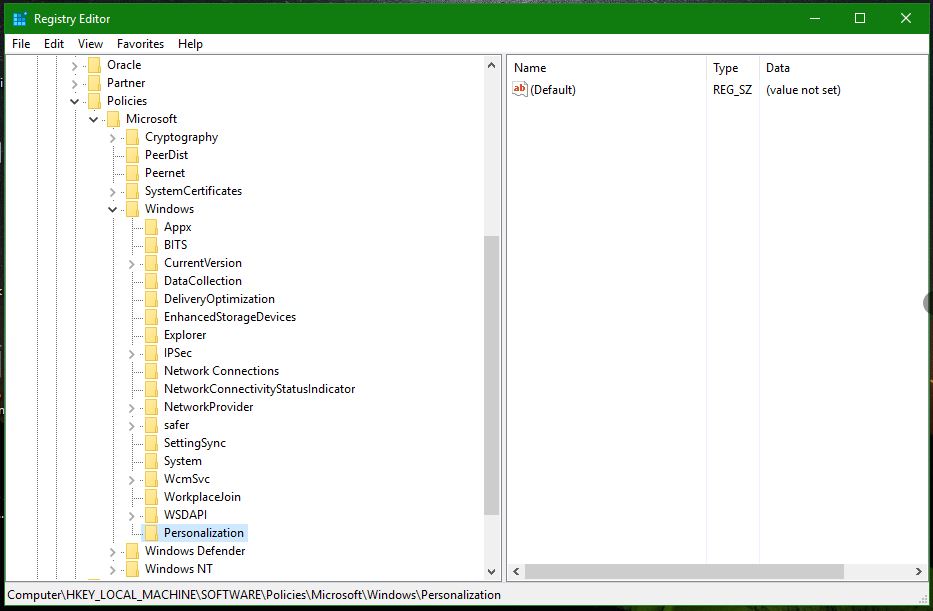Select the Windows NT key
Image resolution: width=933 pixels, height=611 pixels.
[179, 569]
